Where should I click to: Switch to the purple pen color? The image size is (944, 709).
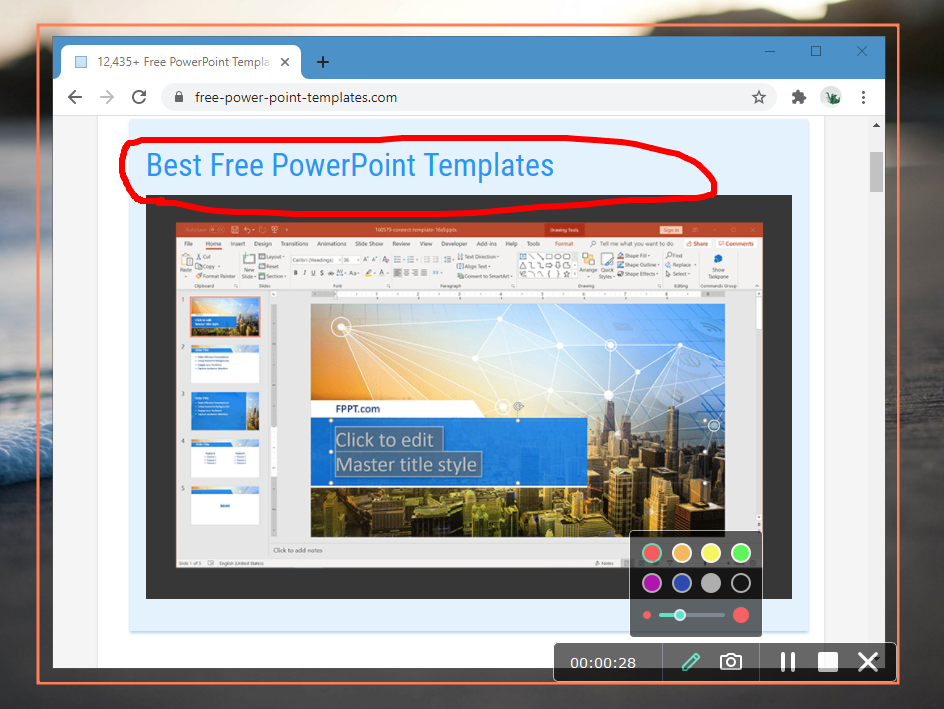click(x=652, y=583)
